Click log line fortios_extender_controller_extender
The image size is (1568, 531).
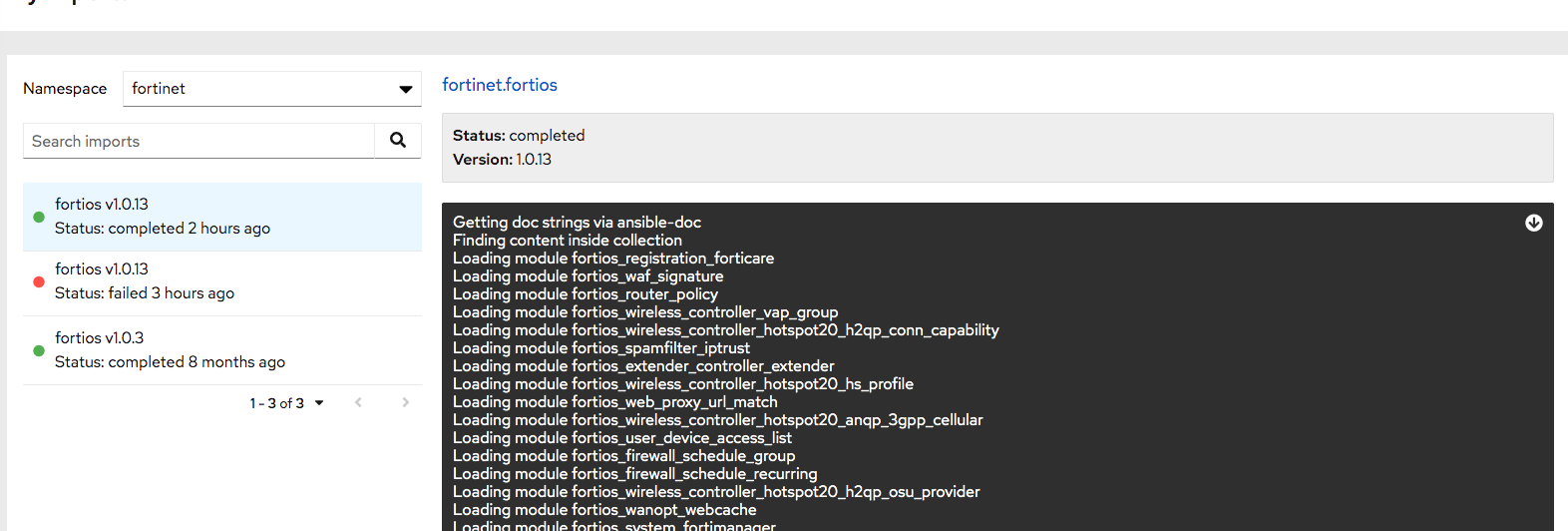click(643, 366)
